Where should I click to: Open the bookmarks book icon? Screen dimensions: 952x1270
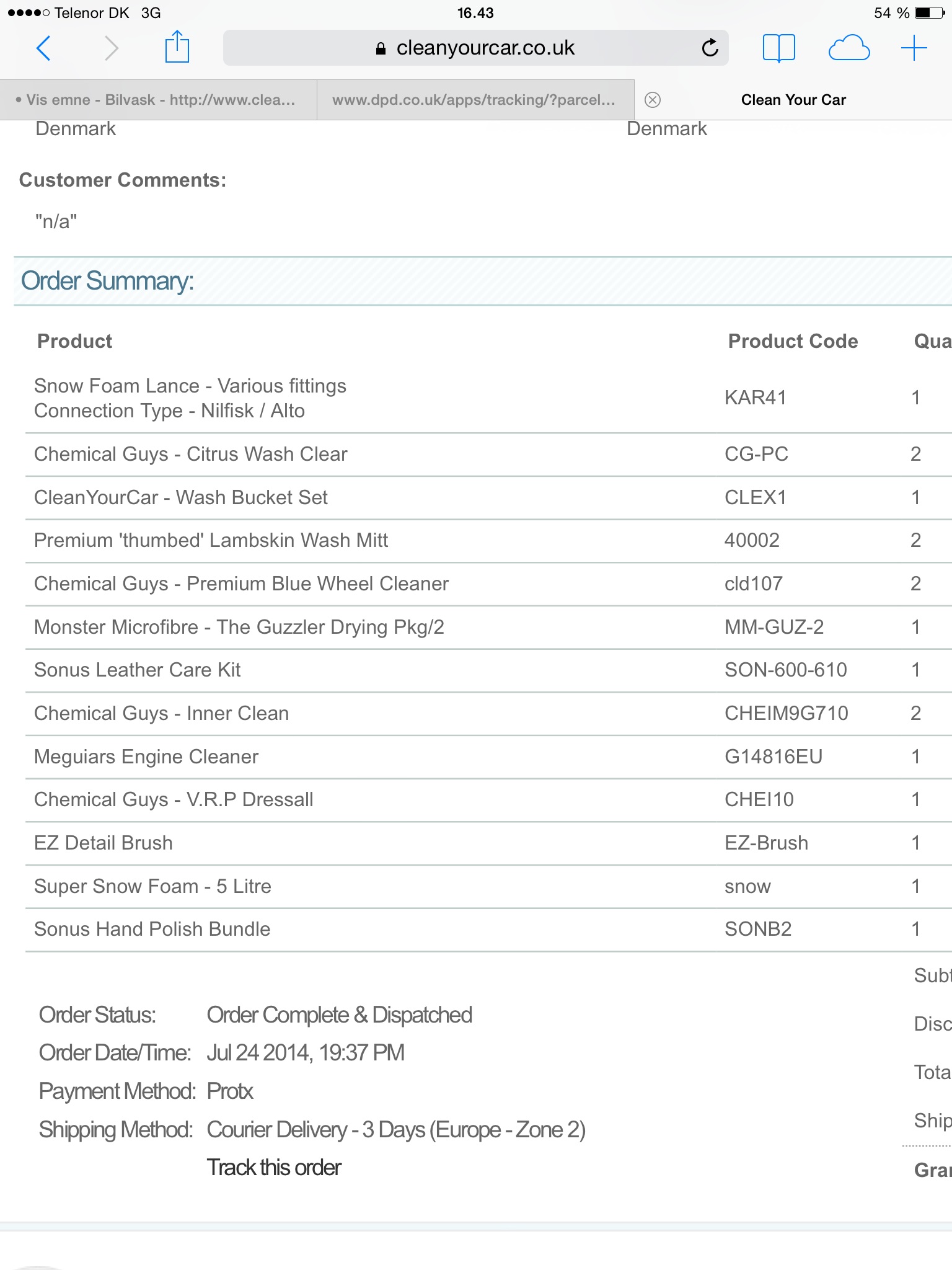pyautogui.click(x=778, y=48)
